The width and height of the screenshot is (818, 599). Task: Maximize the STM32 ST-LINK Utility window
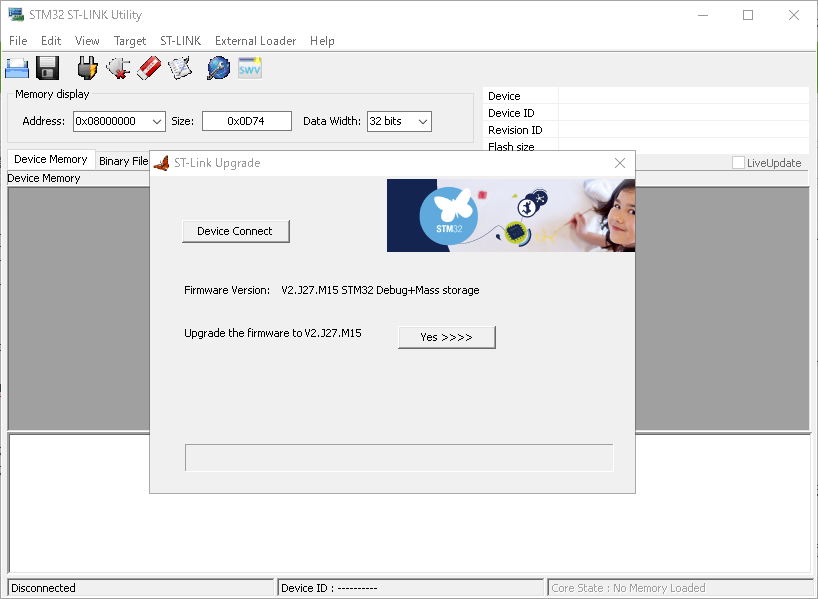[x=748, y=15]
